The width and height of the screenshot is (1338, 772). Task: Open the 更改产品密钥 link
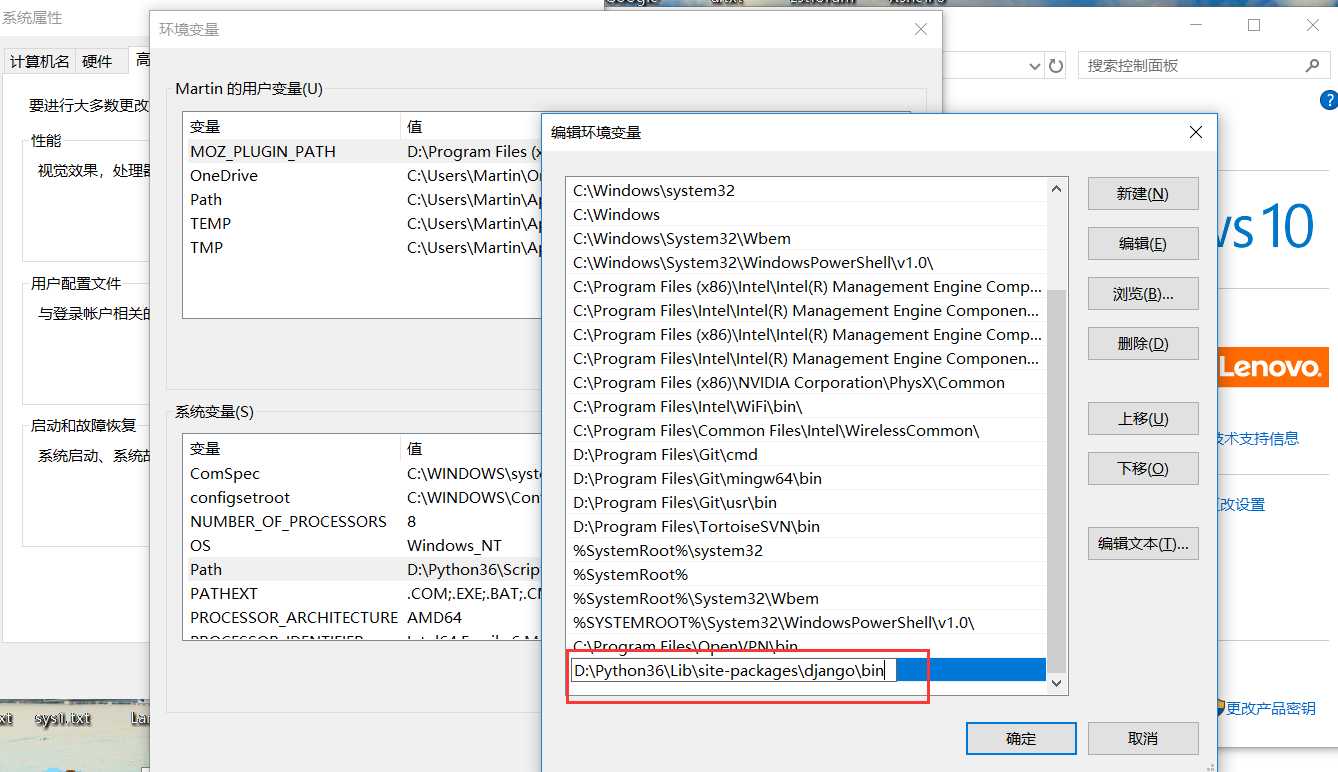1271,709
